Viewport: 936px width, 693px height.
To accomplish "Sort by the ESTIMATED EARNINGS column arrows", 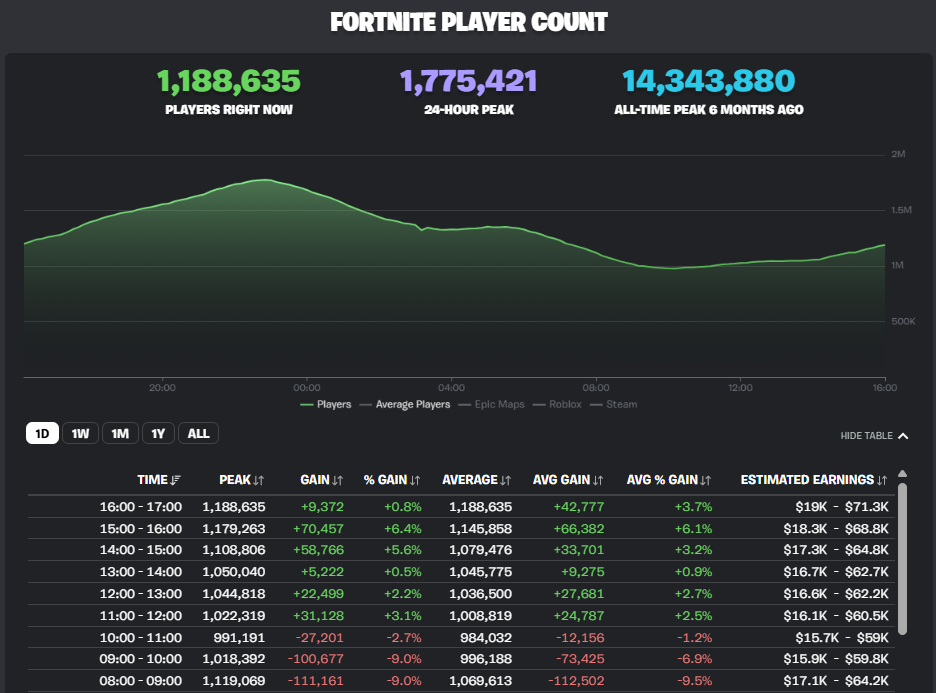I will [x=882, y=480].
